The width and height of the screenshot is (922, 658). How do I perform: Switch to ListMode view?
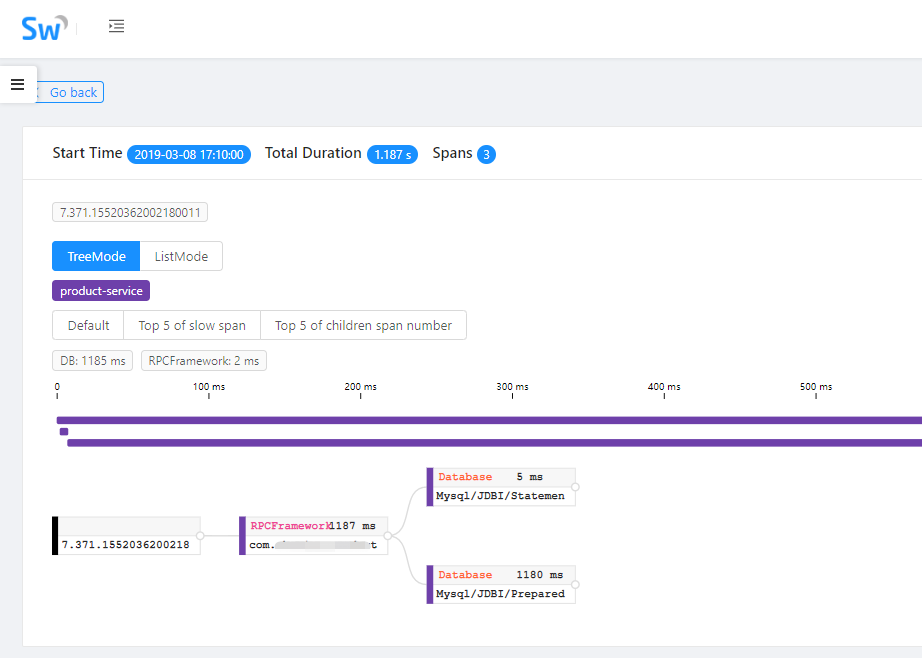pos(181,256)
